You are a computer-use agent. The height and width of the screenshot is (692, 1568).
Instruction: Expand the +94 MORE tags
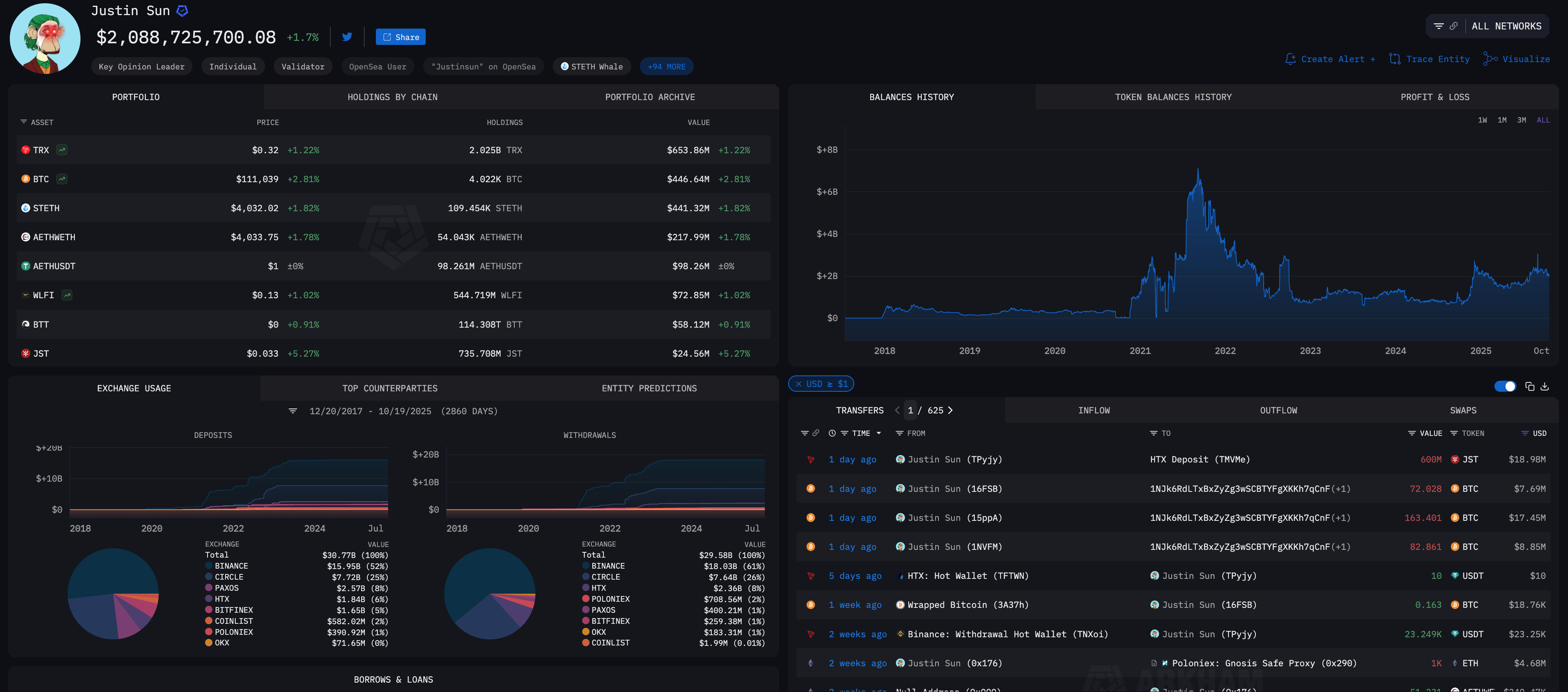click(x=666, y=66)
